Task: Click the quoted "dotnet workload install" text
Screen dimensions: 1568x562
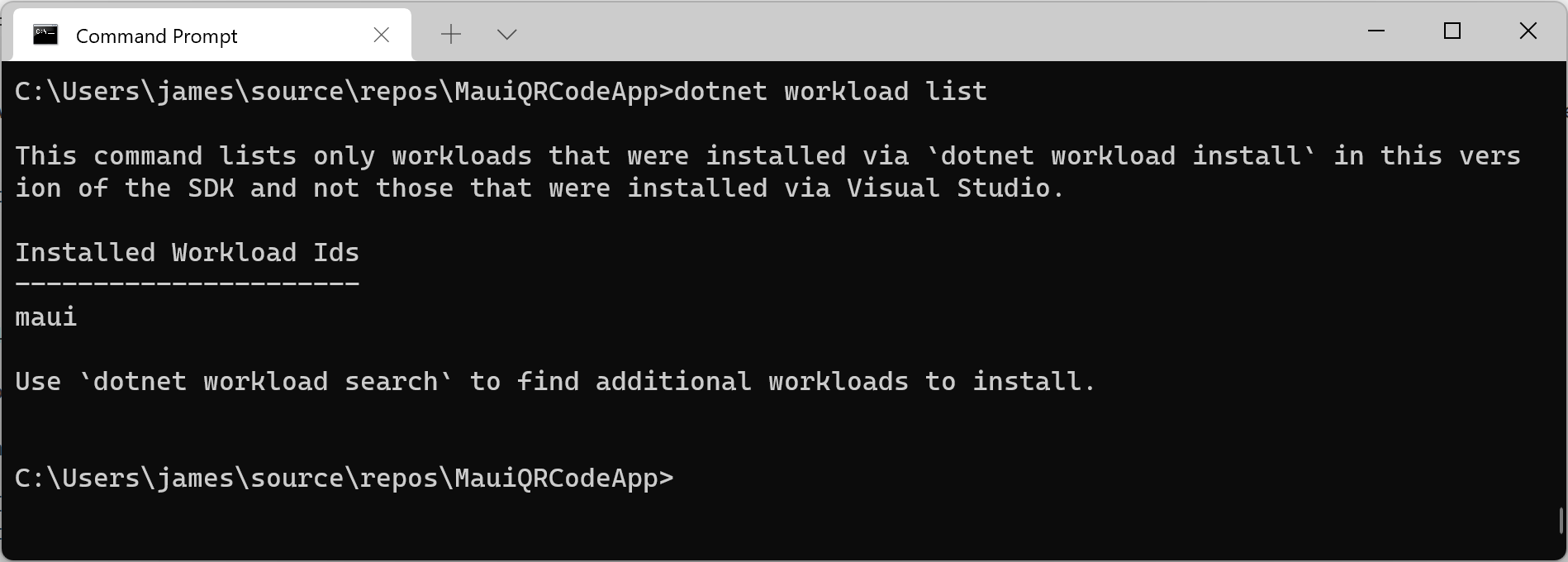Action: [x=1121, y=155]
